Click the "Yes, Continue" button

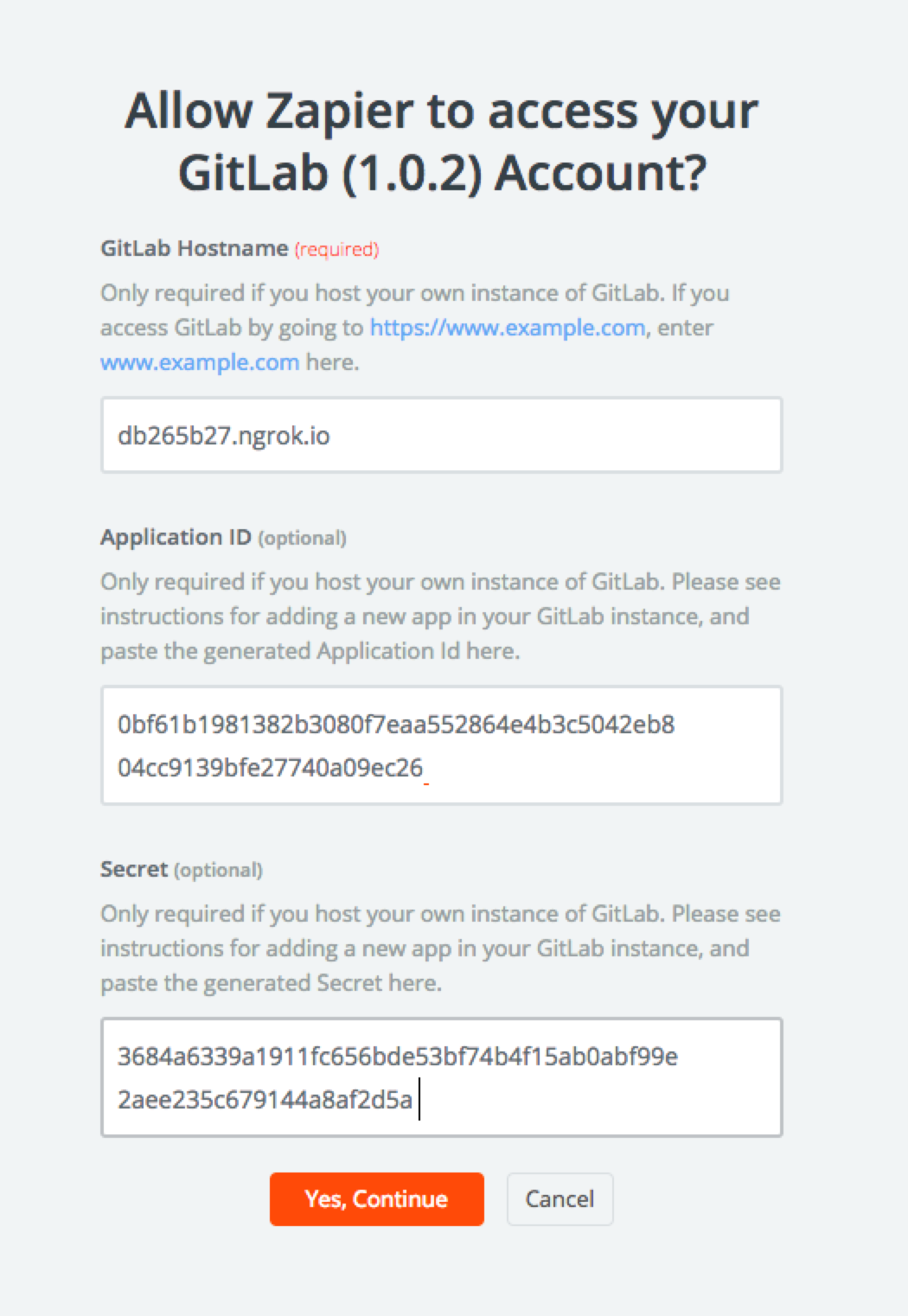pos(376,1199)
